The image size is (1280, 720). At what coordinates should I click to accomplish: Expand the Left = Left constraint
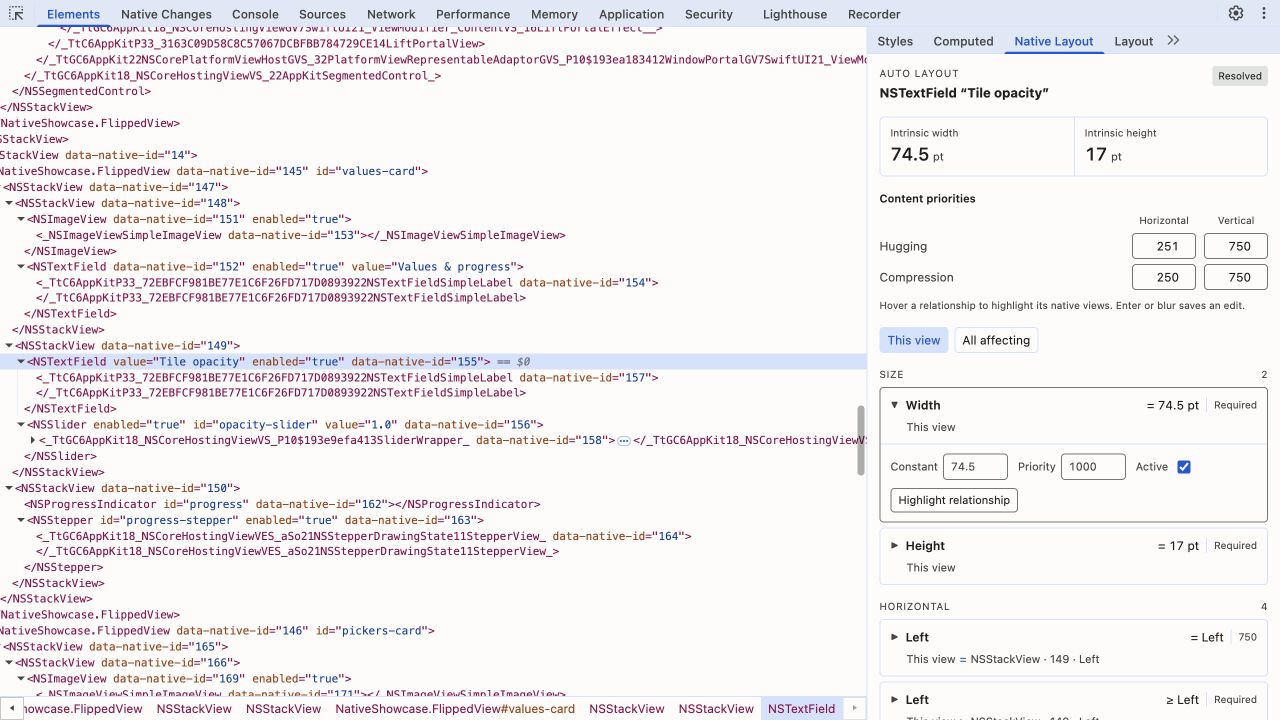coord(895,637)
